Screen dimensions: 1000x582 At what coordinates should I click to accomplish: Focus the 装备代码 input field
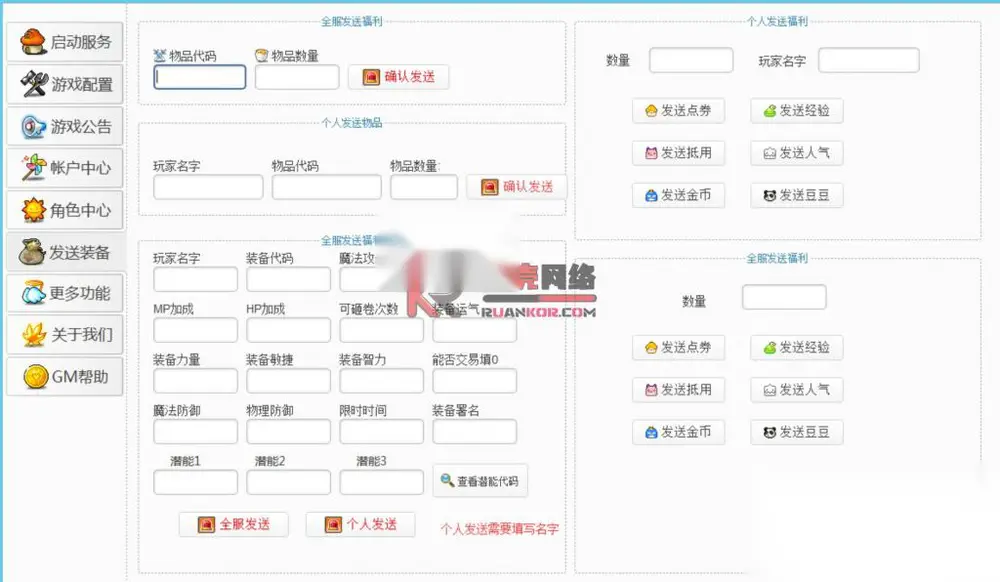click(x=288, y=279)
